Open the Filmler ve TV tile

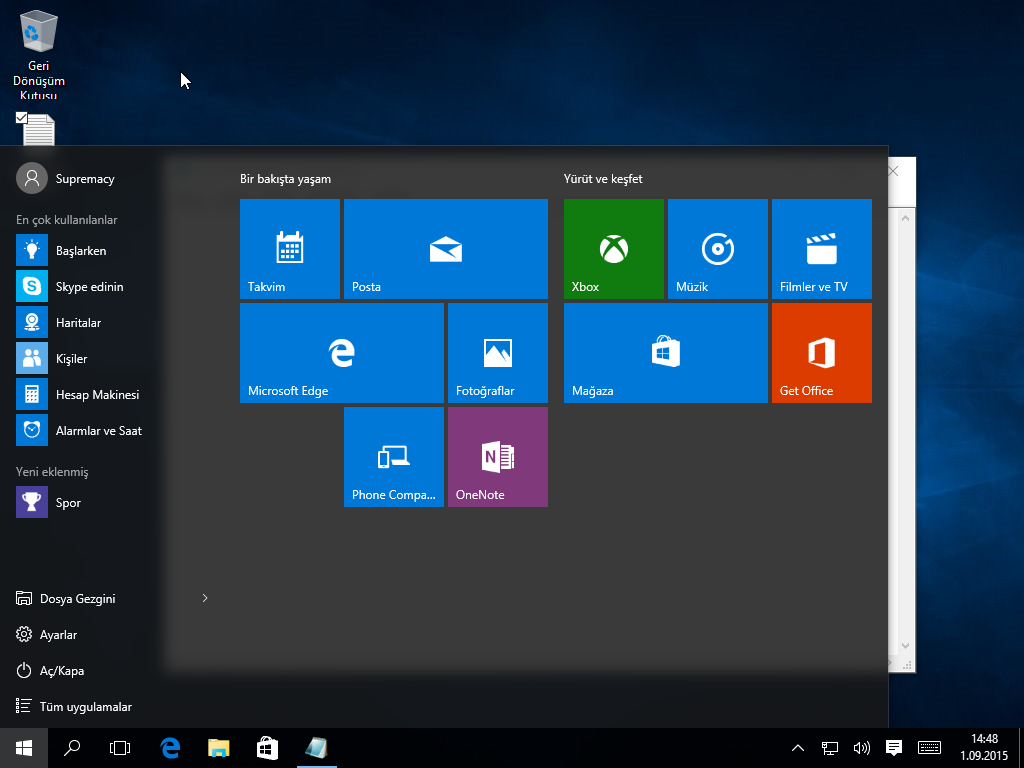pyautogui.click(x=821, y=249)
